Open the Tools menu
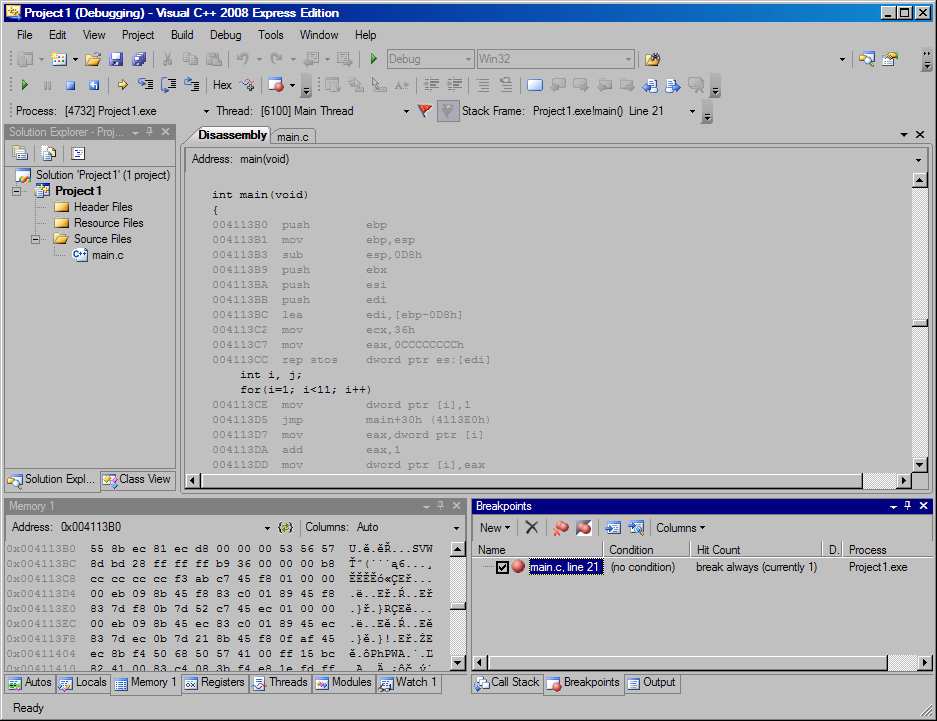This screenshot has width=937, height=721. pos(271,35)
